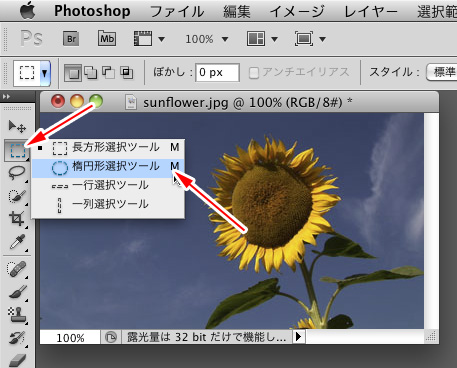Open the 100% zoom level dropdown
The image size is (457, 368).
(x=207, y=39)
